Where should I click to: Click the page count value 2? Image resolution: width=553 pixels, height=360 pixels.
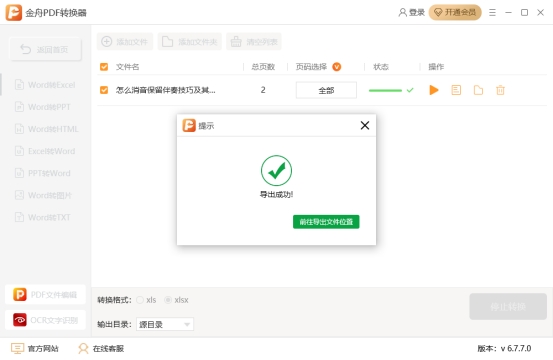coord(263,90)
